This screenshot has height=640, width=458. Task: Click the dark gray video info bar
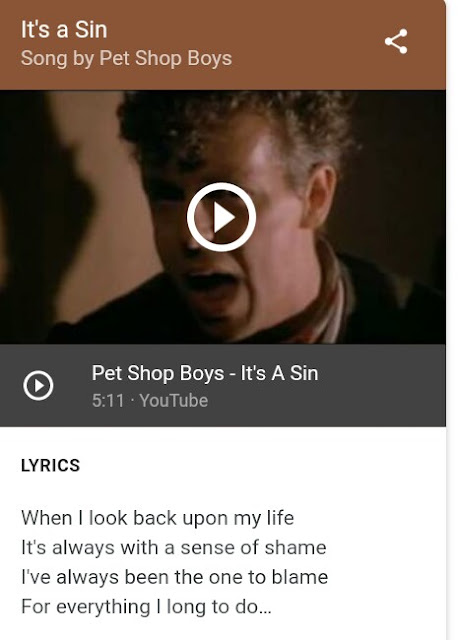pyautogui.click(x=223, y=385)
